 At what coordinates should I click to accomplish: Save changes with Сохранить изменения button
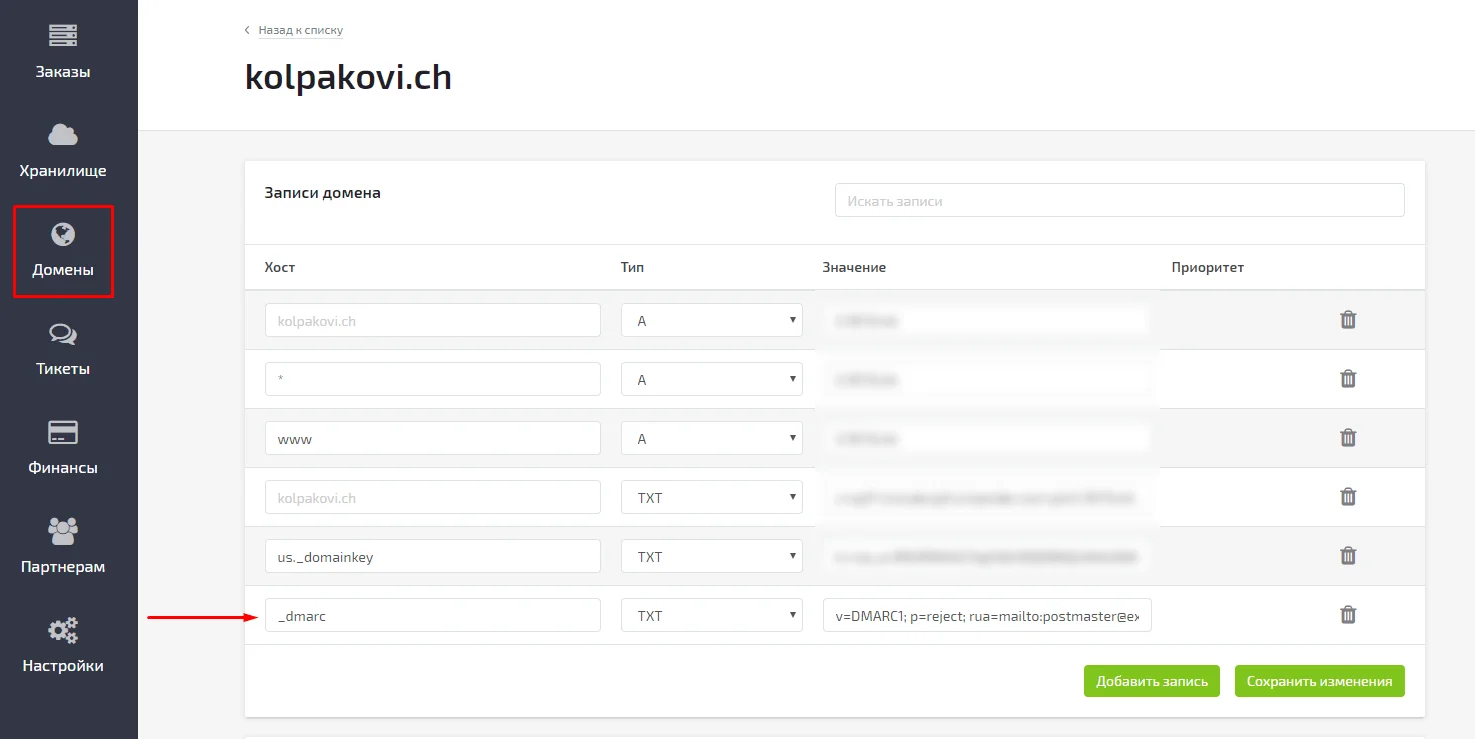tap(1319, 681)
